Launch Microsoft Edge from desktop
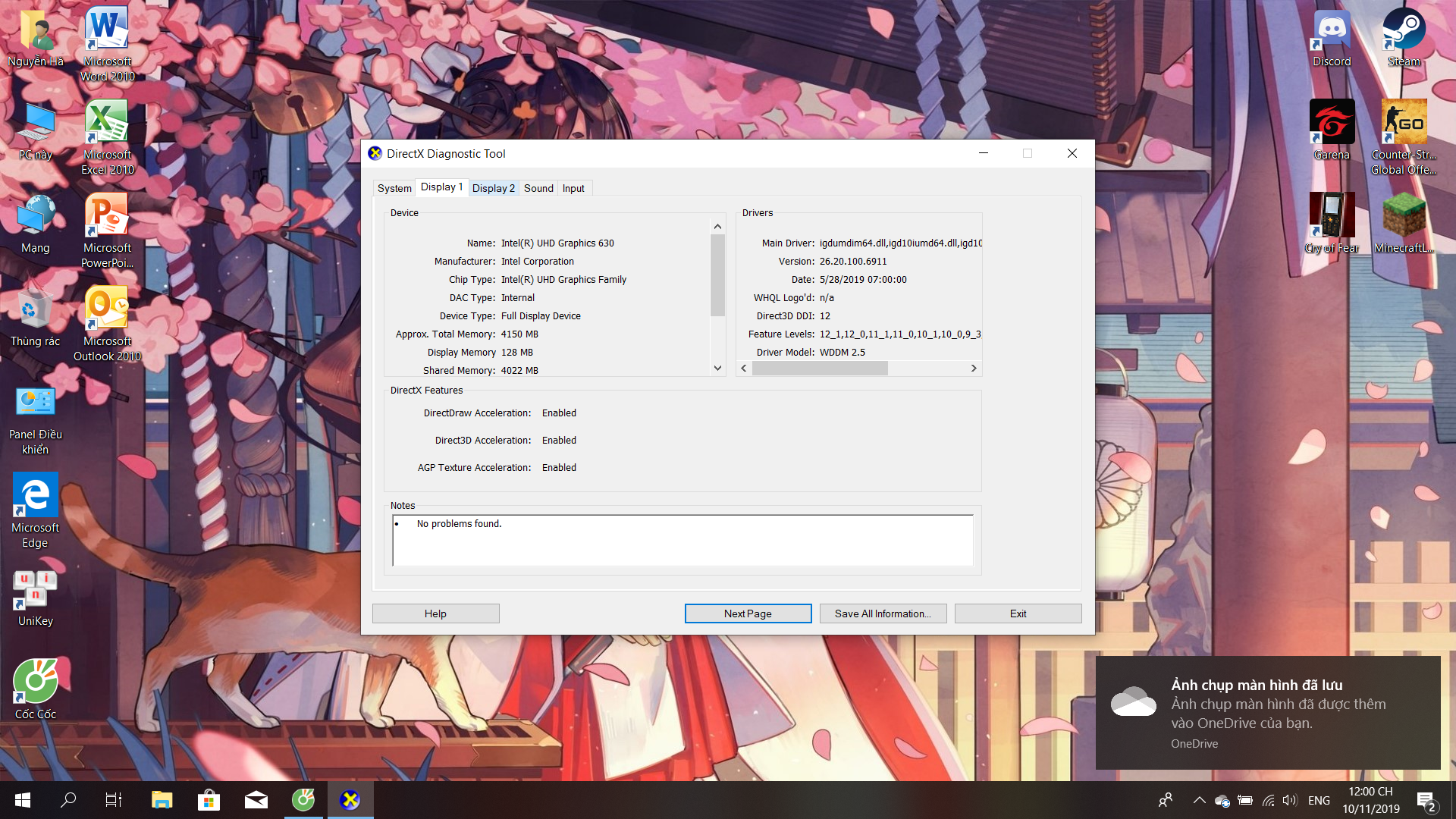The image size is (1456, 819). click(x=36, y=510)
